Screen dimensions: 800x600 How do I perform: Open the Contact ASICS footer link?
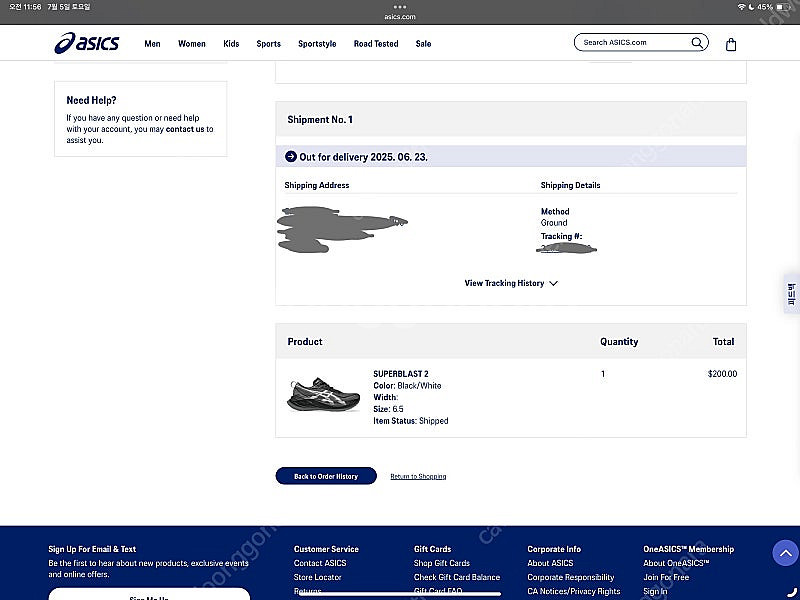[320, 563]
